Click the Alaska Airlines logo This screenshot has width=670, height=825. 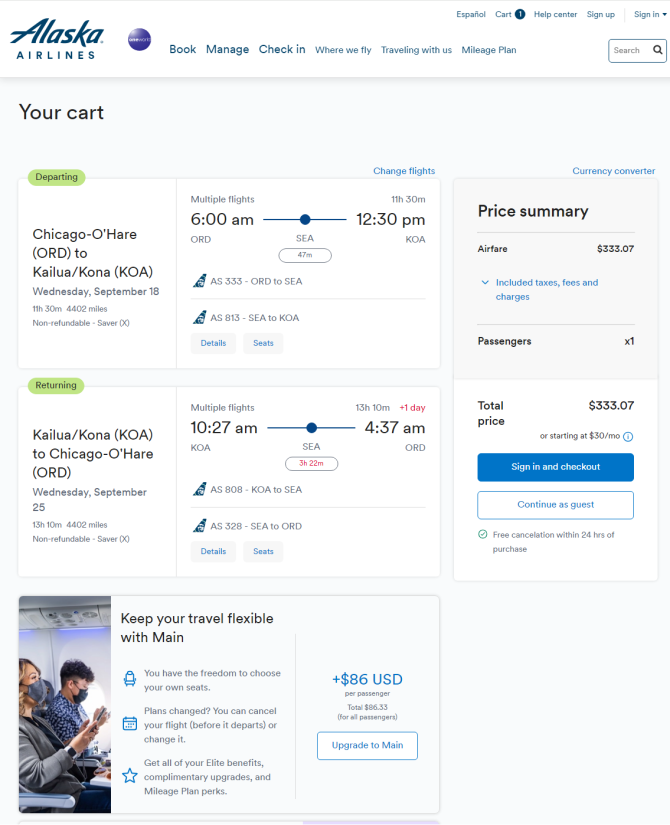pos(57,39)
